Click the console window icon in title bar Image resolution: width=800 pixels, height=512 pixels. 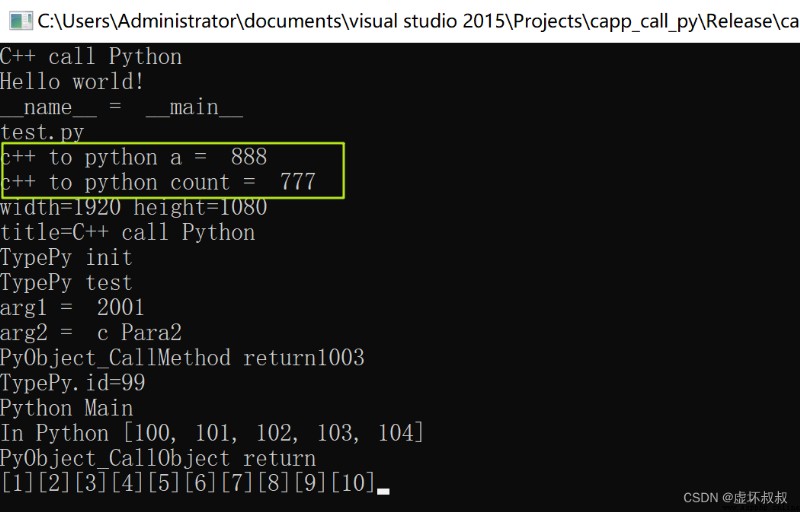click(x=21, y=20)
